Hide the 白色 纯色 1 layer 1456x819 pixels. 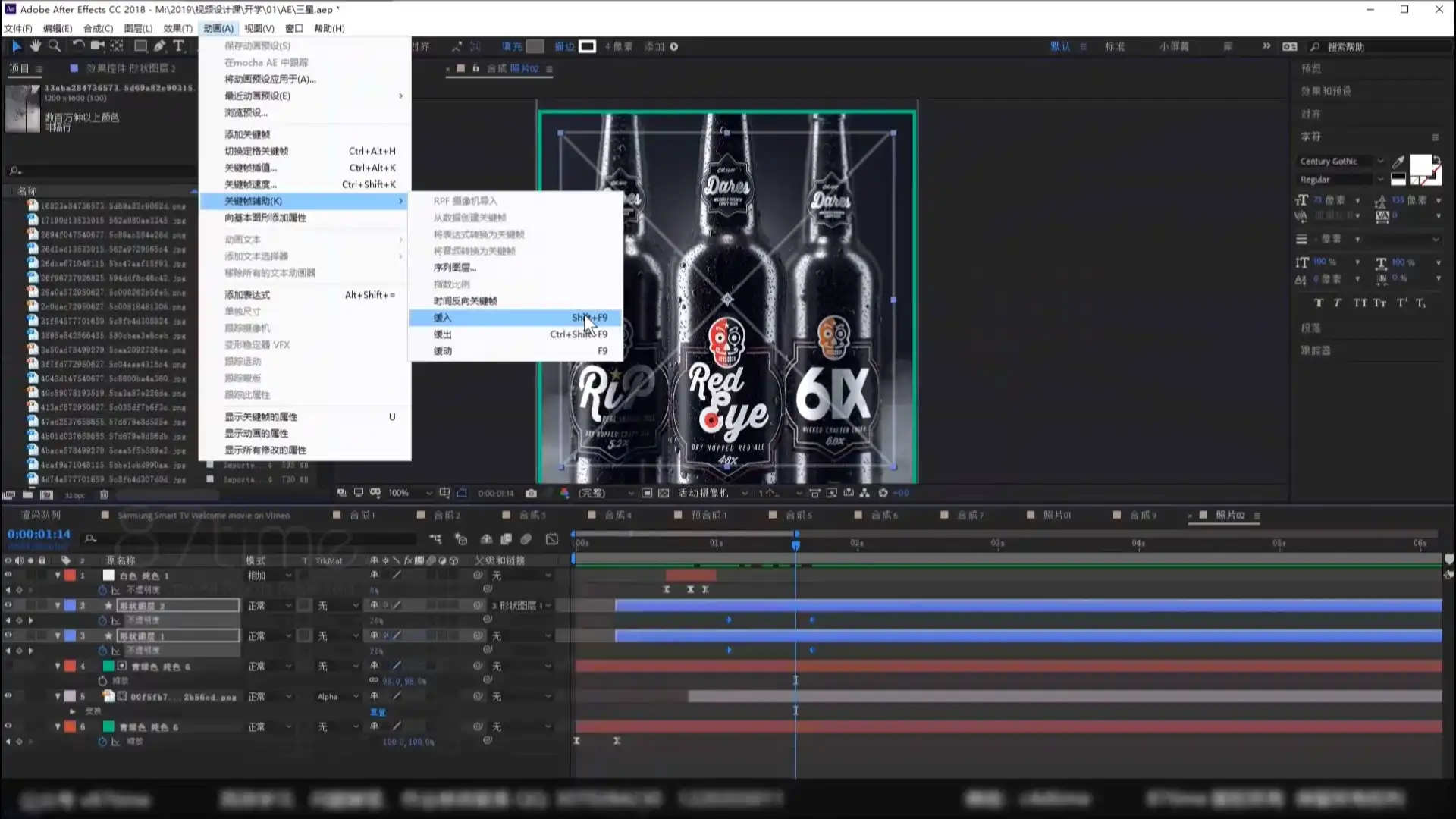9,575
